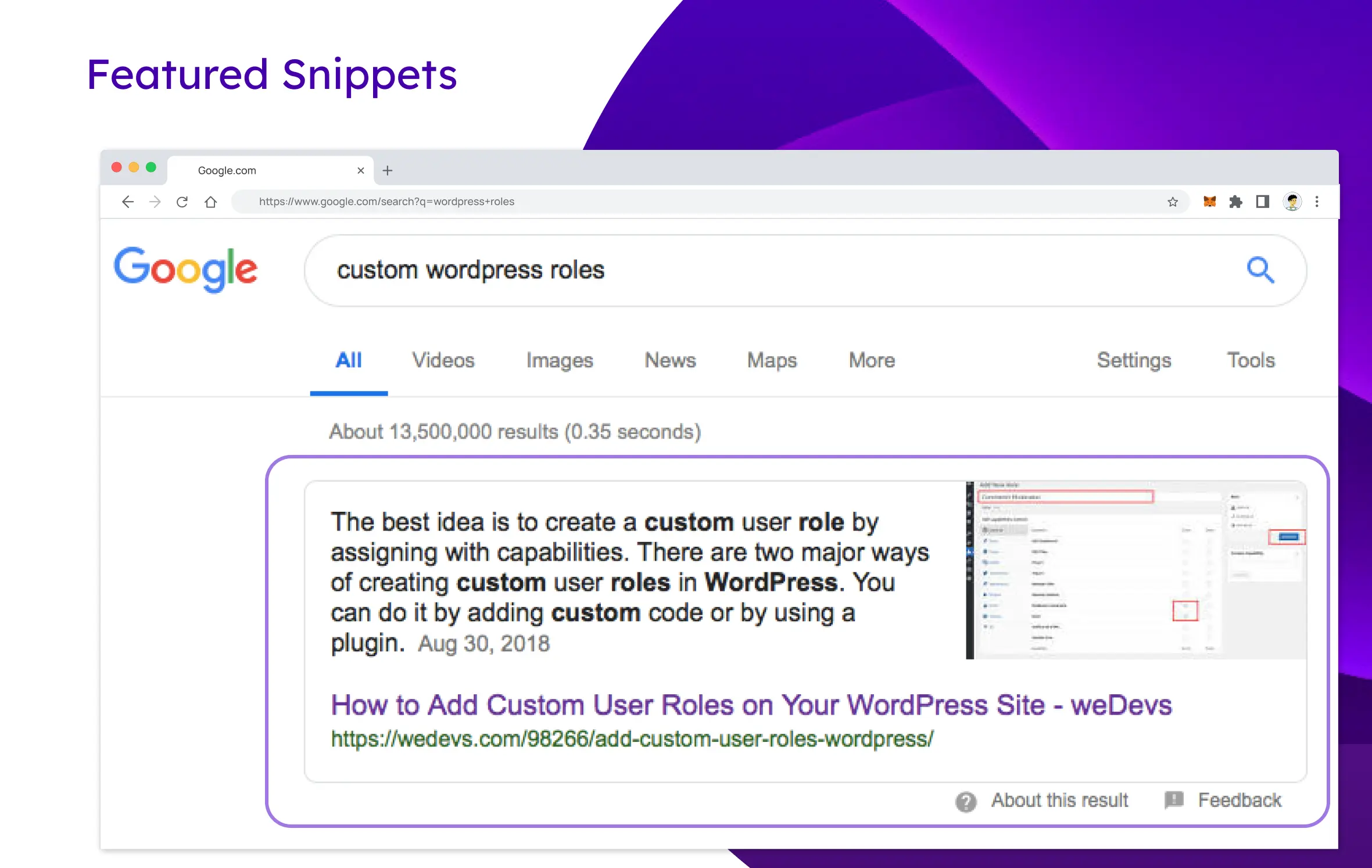Click the green maximize window button

pyautogui.click(x=151, y=167)
